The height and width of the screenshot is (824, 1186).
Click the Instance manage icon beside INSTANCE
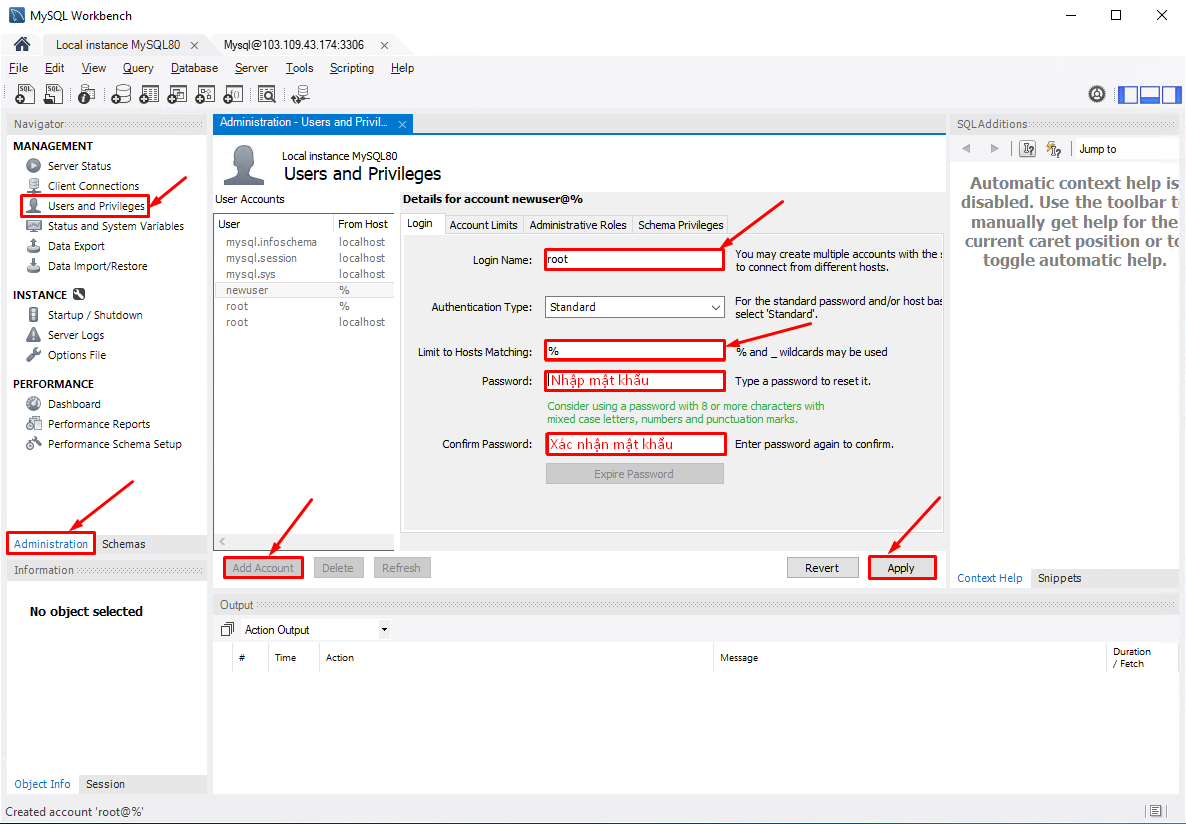[79, 294]
